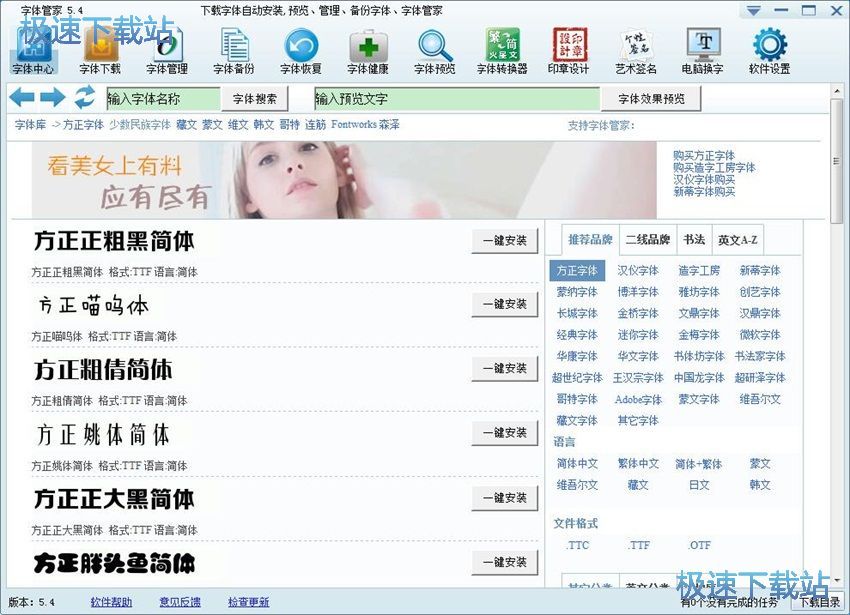This screenshot has height=615, width=850.
Task: Switch to the 二线品牌 tab
Action: coord(648,240)
